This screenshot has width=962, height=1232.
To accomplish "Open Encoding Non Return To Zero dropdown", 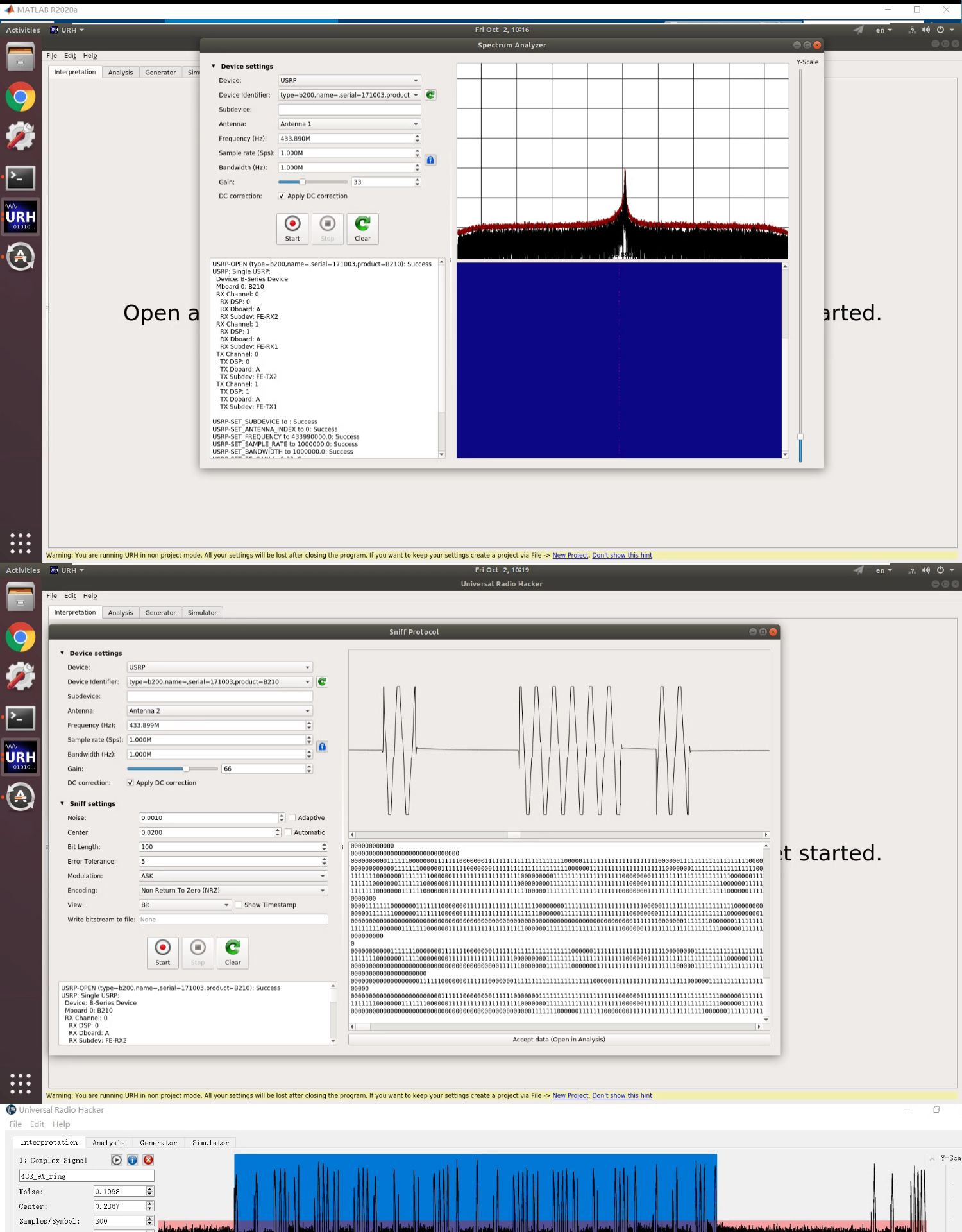I will click(x=233, y=891).
